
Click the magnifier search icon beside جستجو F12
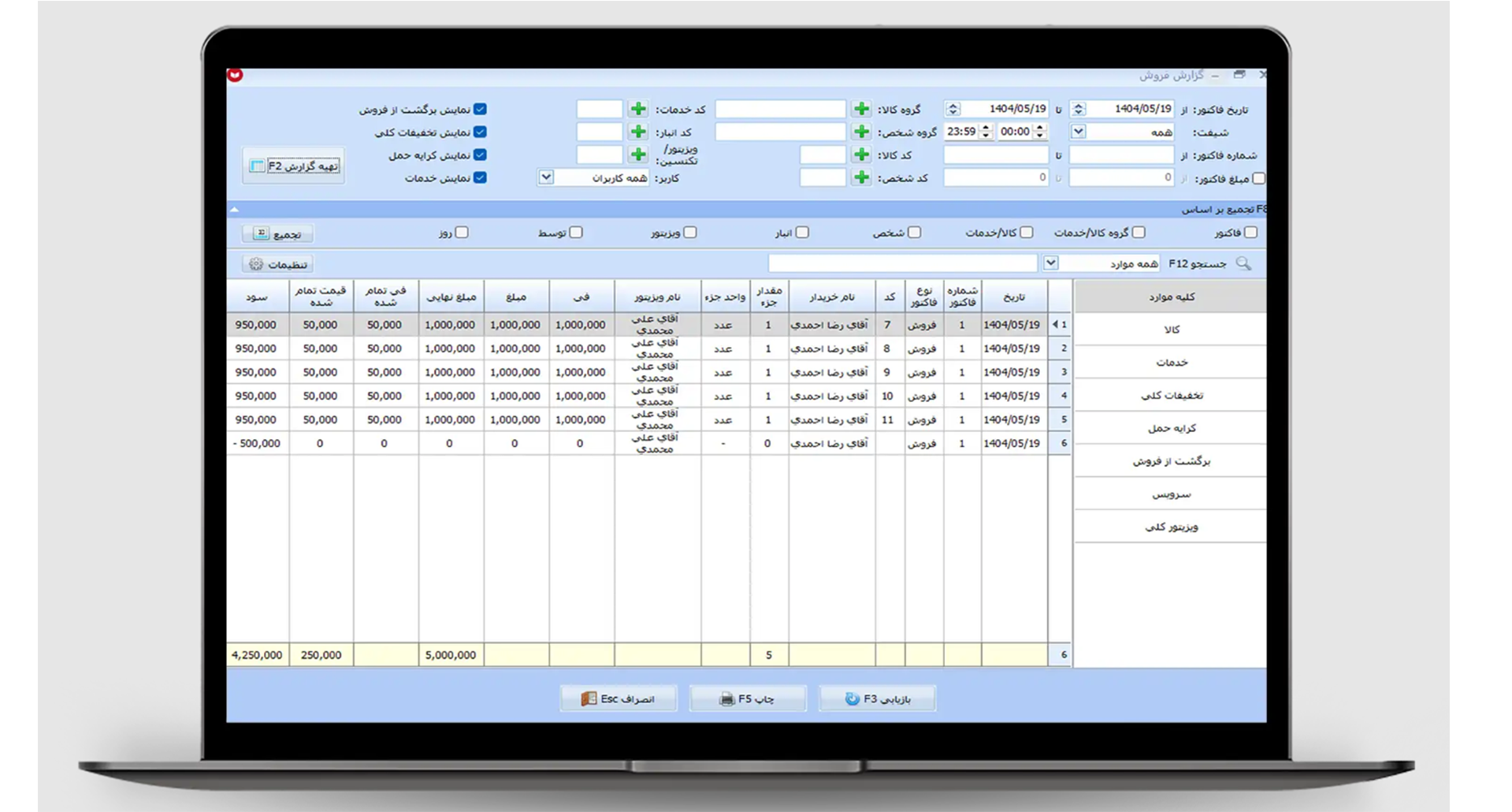coord(1243,263)
